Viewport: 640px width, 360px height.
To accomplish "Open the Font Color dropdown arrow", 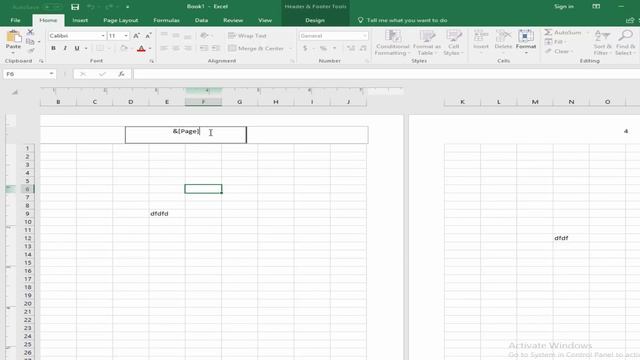I will click(150, 48).
